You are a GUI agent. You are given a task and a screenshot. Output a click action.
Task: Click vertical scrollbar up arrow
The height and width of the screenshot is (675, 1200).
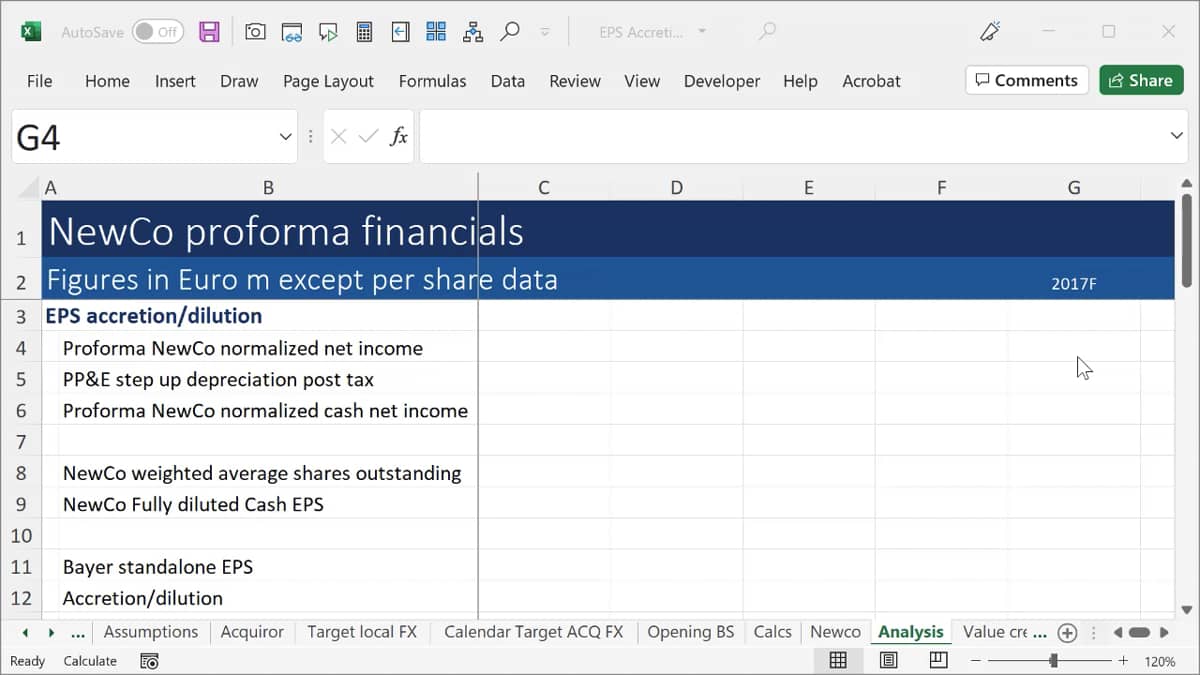pyautogui.click(x=1187, y=185)
